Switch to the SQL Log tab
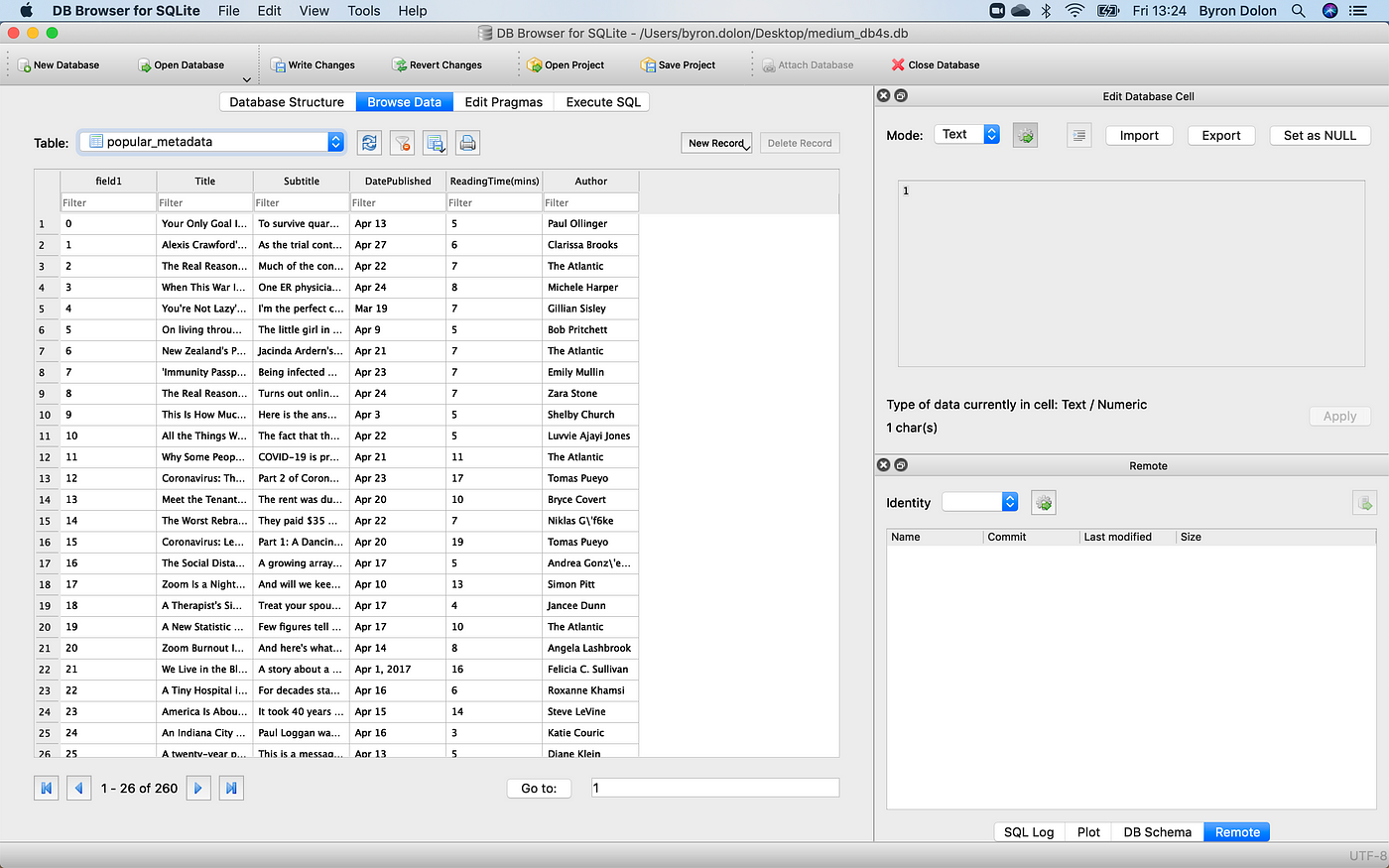Screen dimensions: 1389x868 click(1029, 832)
